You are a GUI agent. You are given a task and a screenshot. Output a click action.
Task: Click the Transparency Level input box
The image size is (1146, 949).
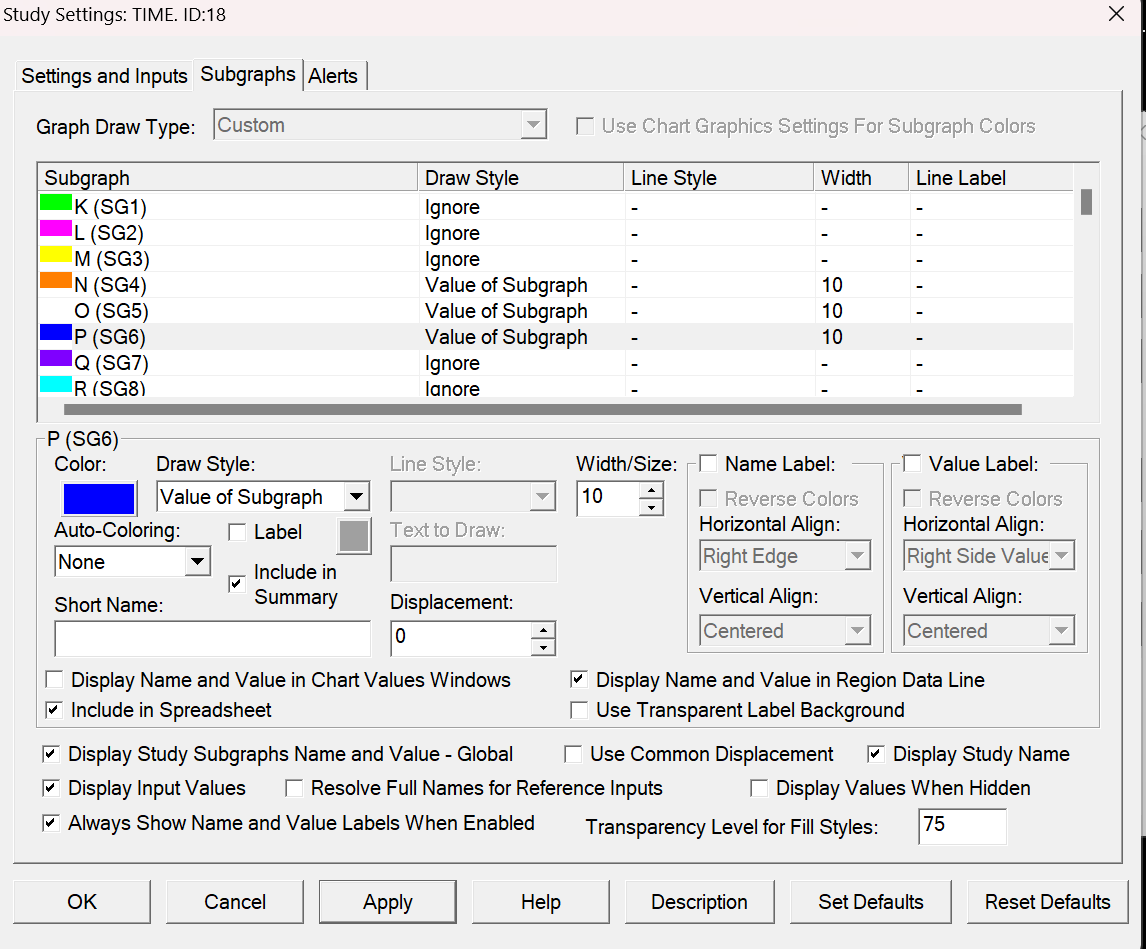[961, 826]
